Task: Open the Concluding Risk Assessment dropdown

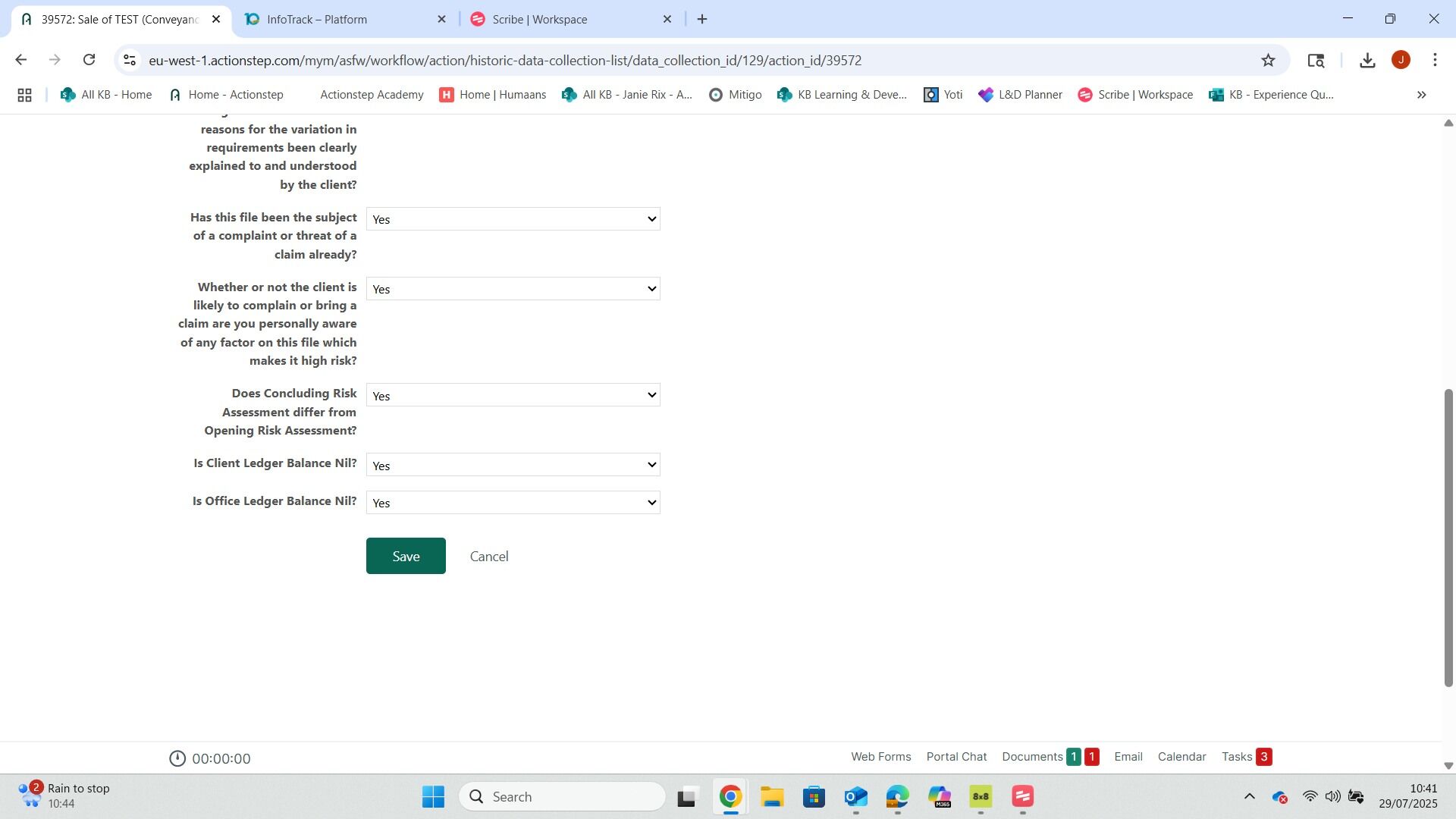Action: coord(513,395)
